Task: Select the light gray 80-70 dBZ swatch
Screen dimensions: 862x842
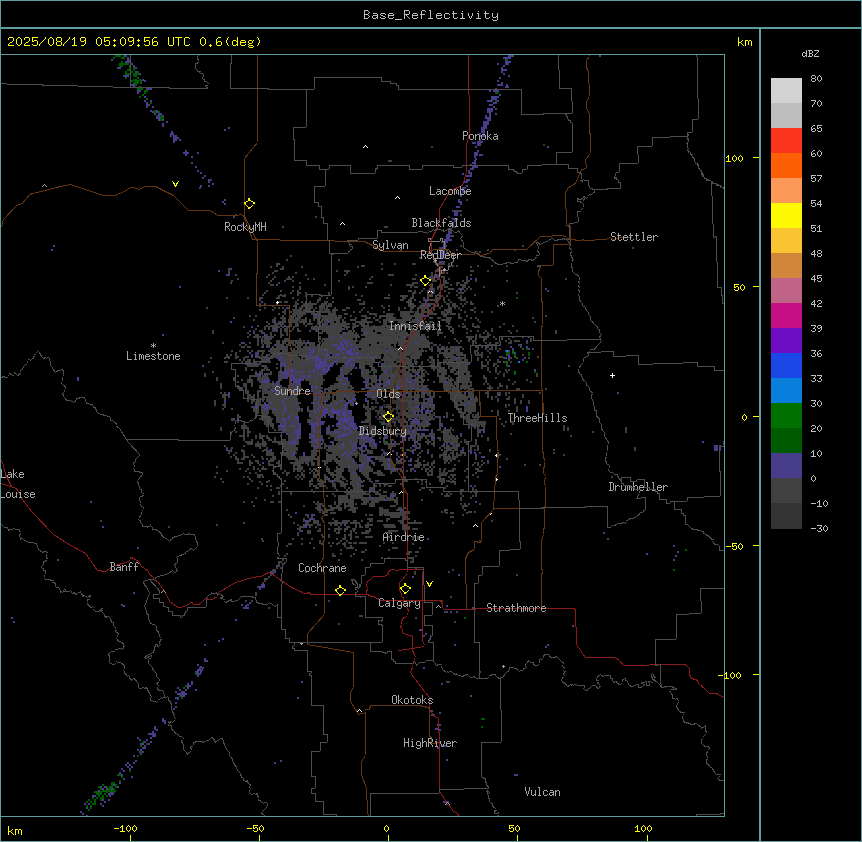Action: click(x=786, y=91)
